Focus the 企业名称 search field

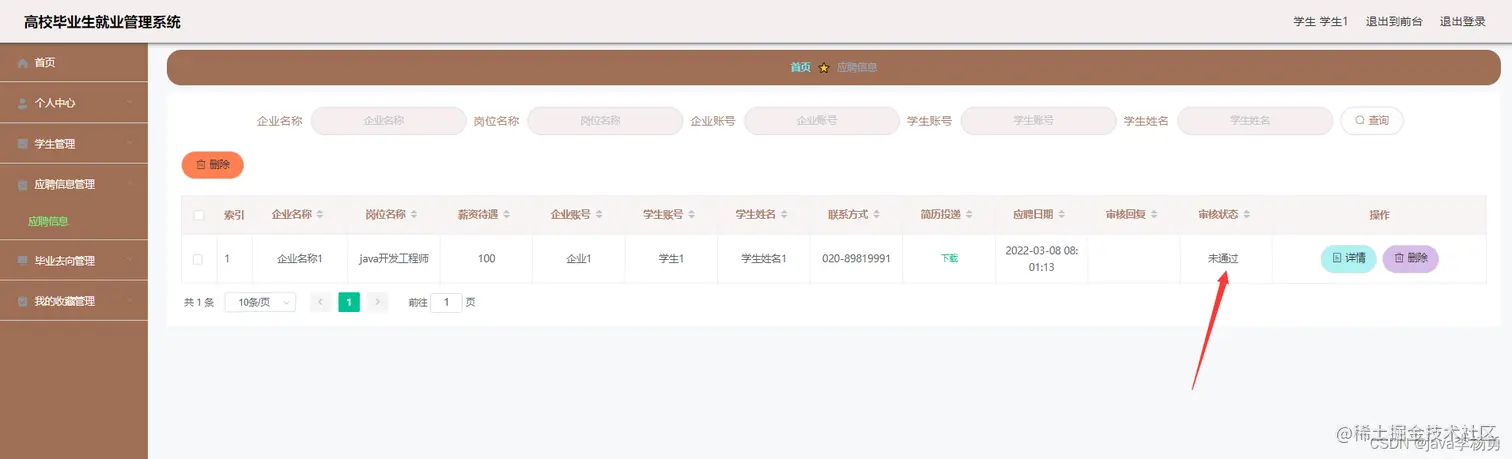(x=389, y=120)
